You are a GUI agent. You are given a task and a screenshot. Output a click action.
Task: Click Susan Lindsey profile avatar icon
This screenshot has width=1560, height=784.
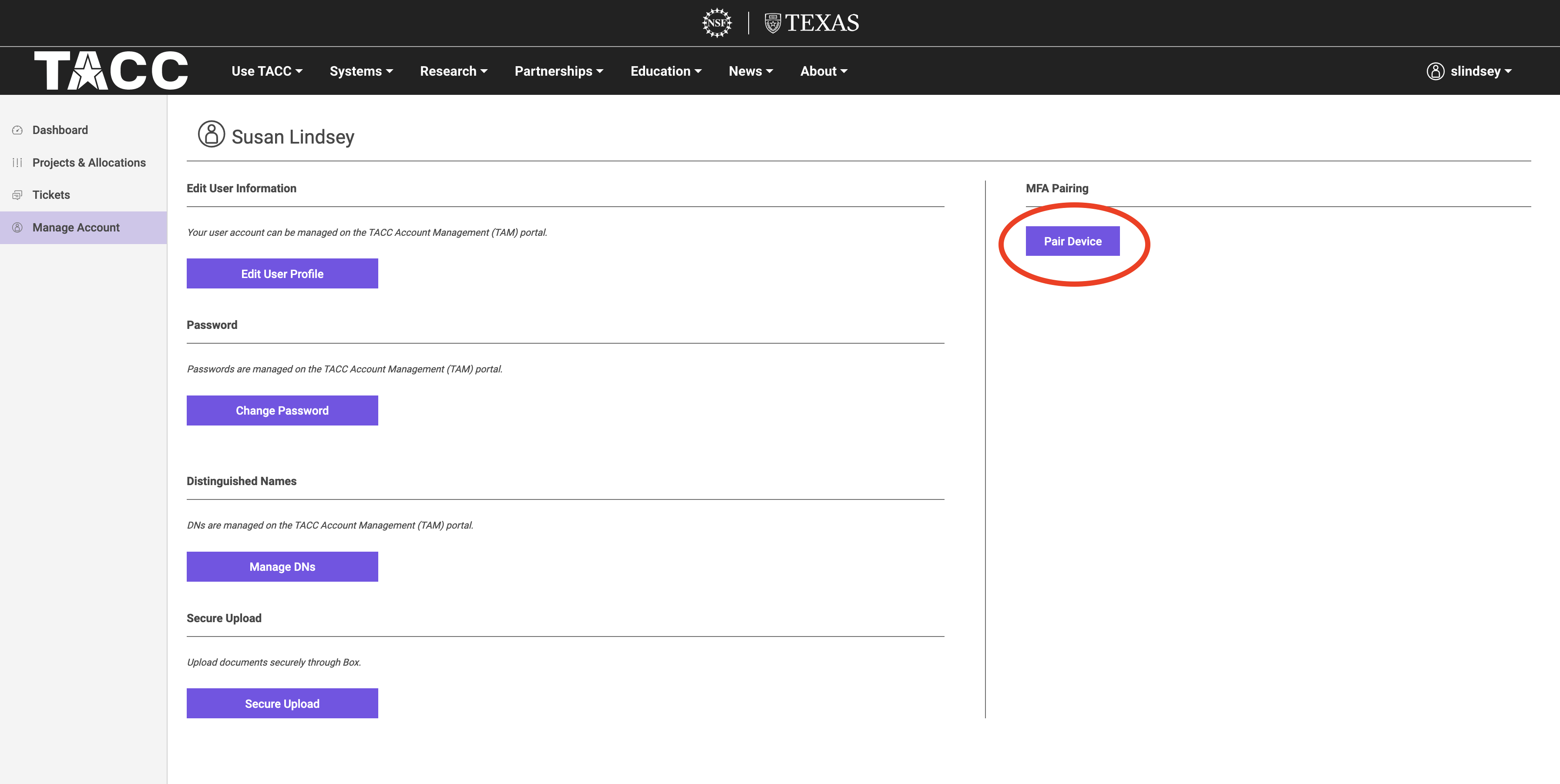pos(212,134)
